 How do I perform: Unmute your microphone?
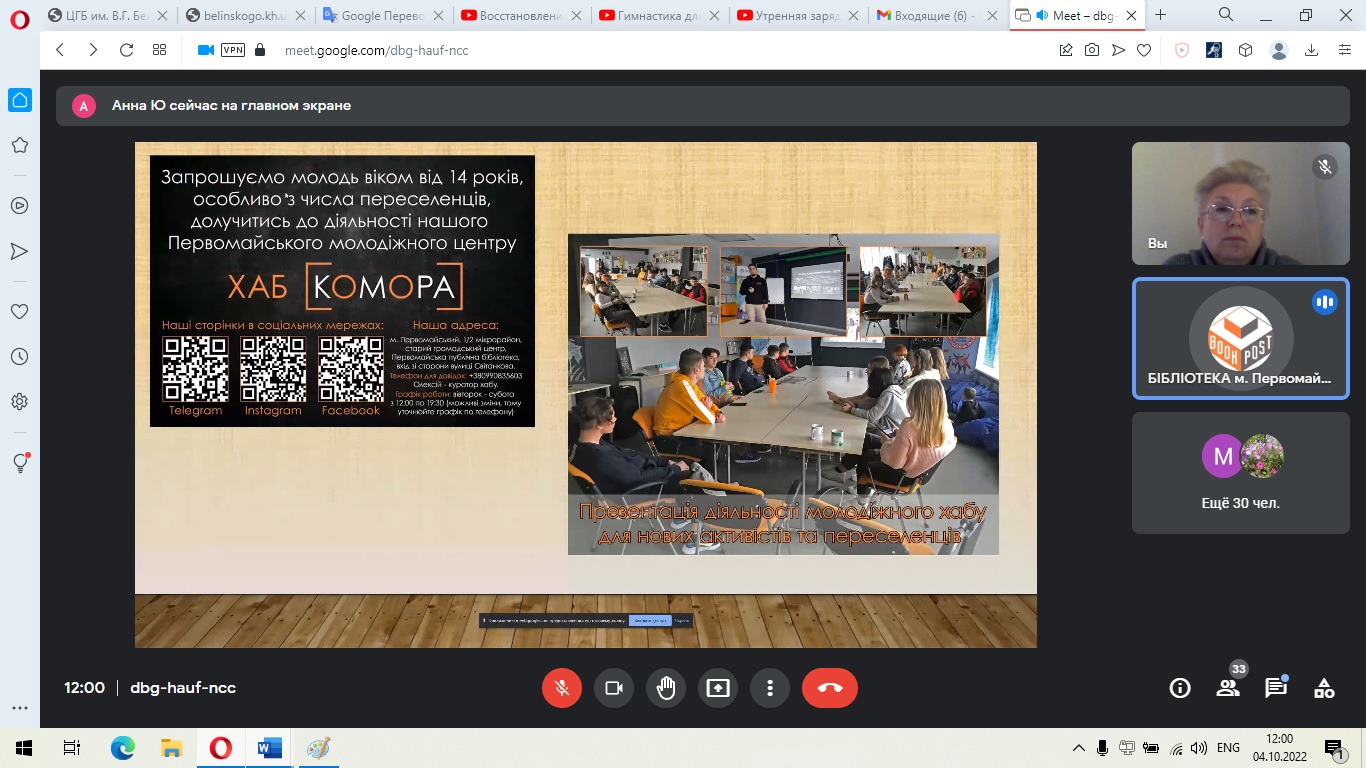coord(562,688)
